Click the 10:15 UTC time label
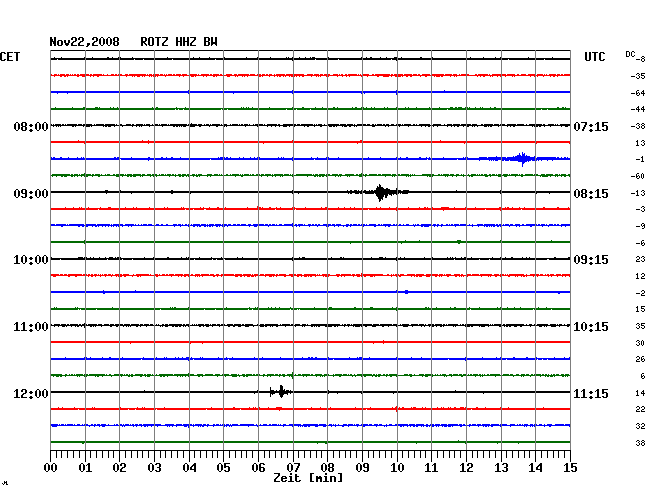 591,327
